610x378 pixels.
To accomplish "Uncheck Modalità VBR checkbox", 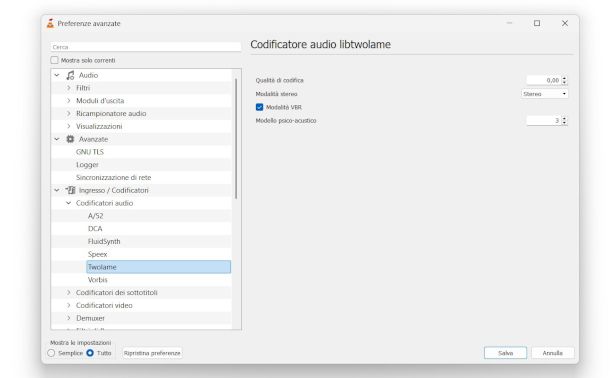I will pos(259,107).
